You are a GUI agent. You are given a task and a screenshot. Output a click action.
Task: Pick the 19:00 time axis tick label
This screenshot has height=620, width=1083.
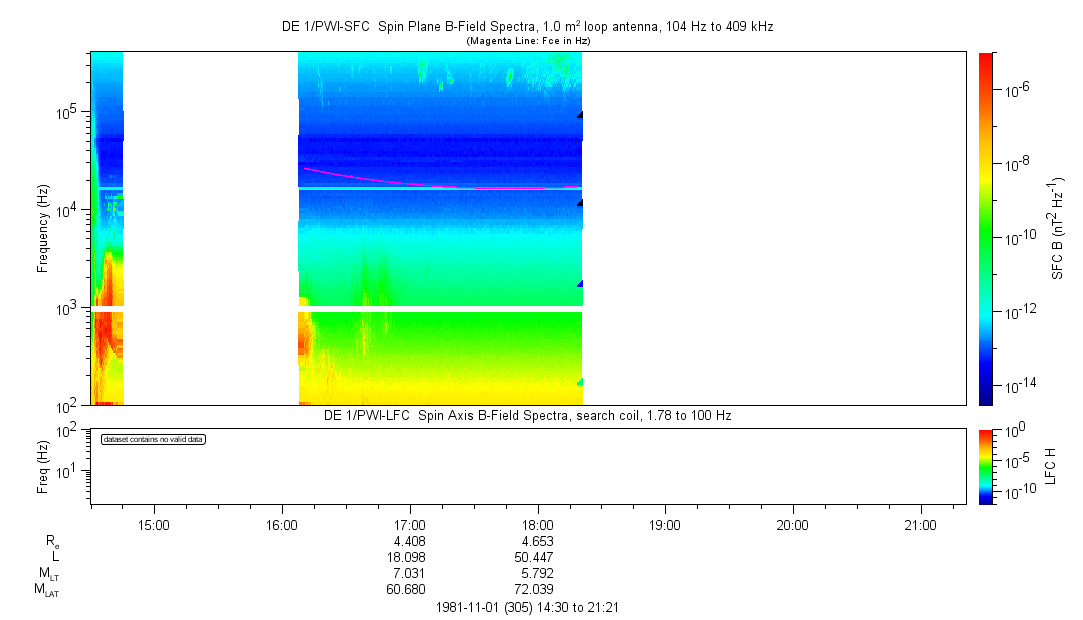pyautogui.click(x=665, y=523)
